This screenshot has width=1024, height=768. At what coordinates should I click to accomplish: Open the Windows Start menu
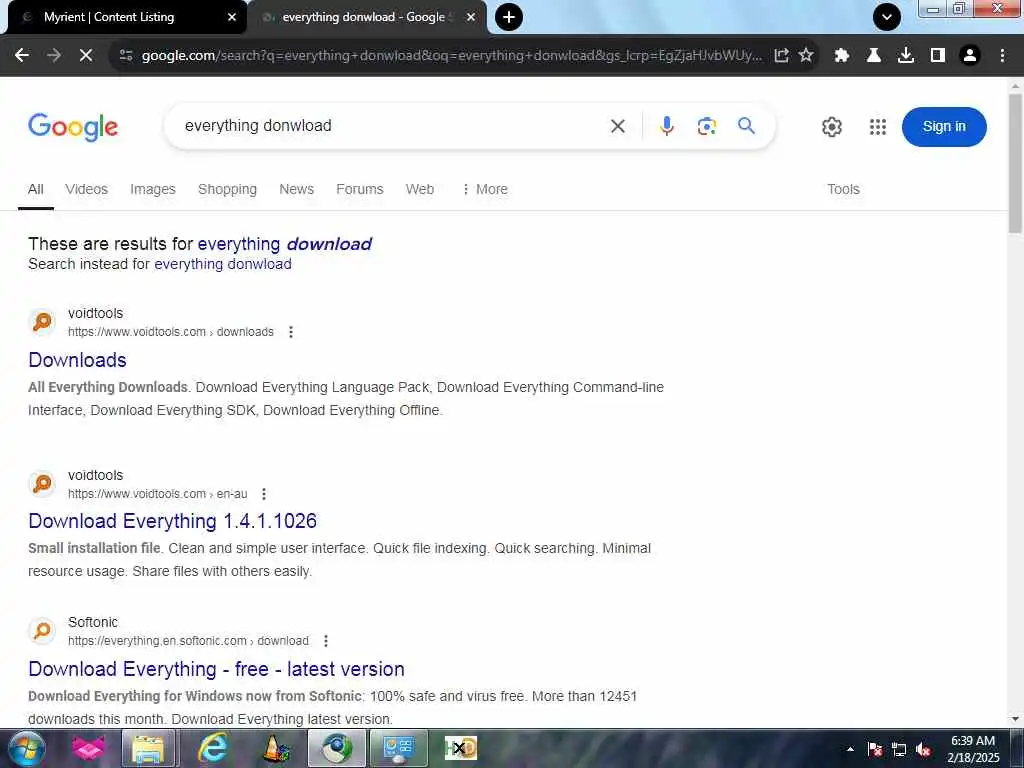(x=26, y=748)
